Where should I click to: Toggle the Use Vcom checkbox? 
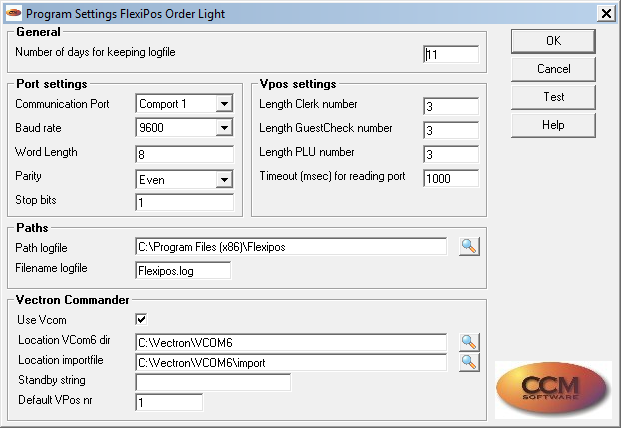click(141, 319)
